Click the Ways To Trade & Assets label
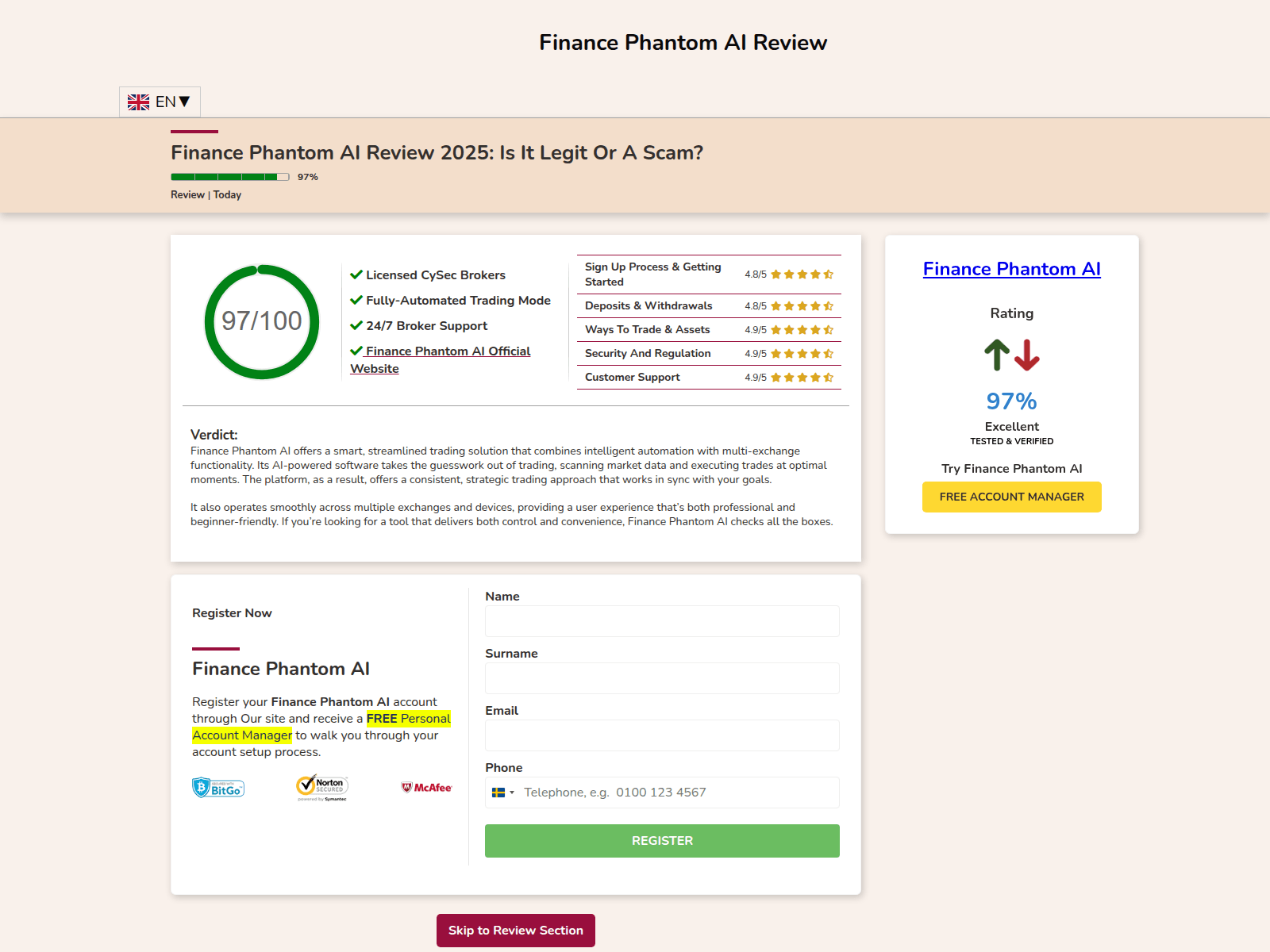The width and height of the screenshot is (1270, 952). pyautogui.click(x=648, y=329)
